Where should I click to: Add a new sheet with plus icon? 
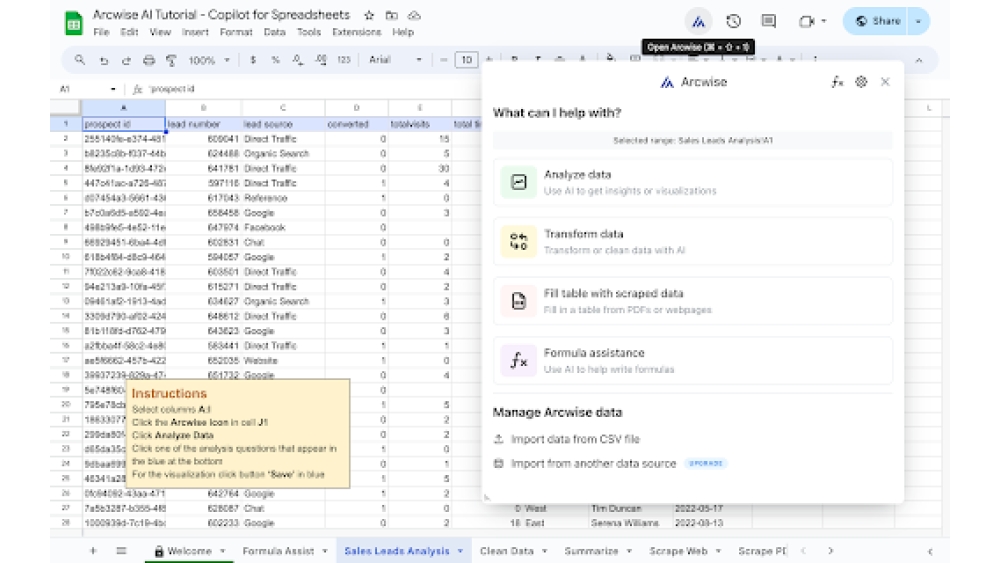93,551
